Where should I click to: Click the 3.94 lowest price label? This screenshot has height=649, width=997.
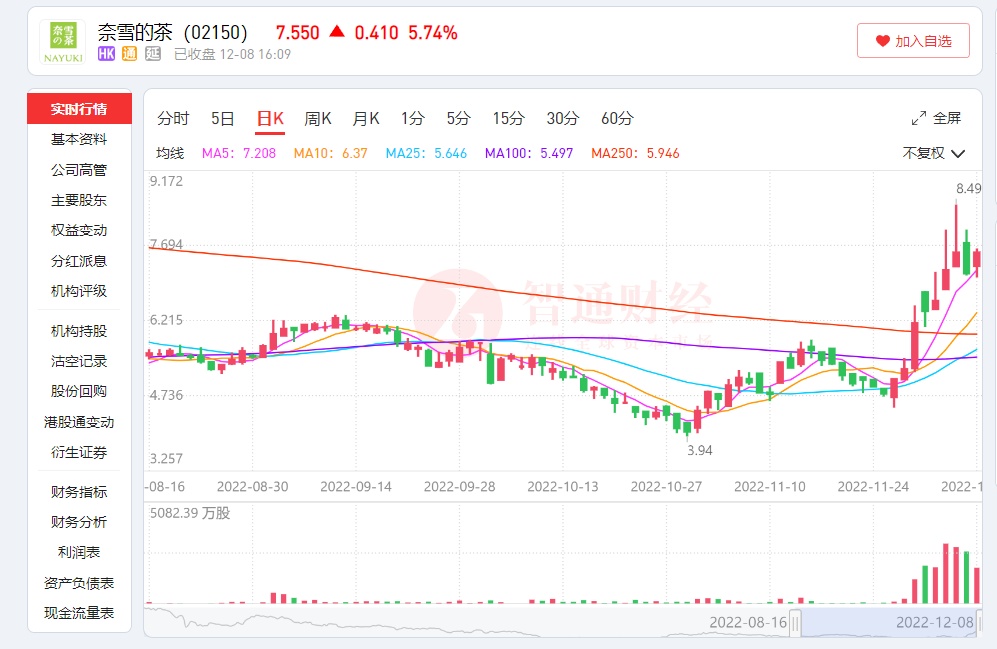pyautogui.click(x=699, y=450)
